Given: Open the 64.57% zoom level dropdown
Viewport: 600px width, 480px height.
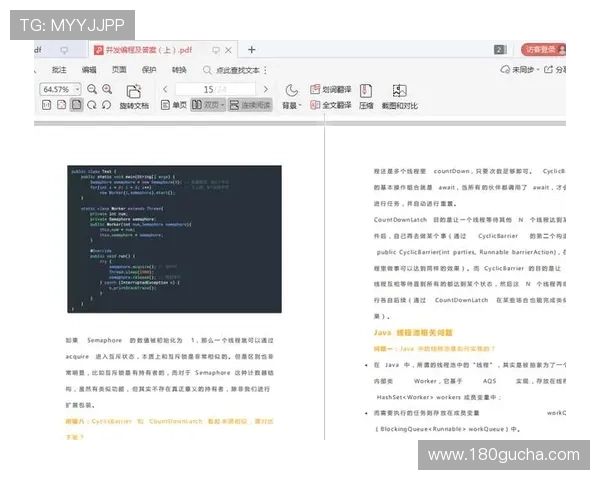Looking at the screenshot, I should 61,89.
